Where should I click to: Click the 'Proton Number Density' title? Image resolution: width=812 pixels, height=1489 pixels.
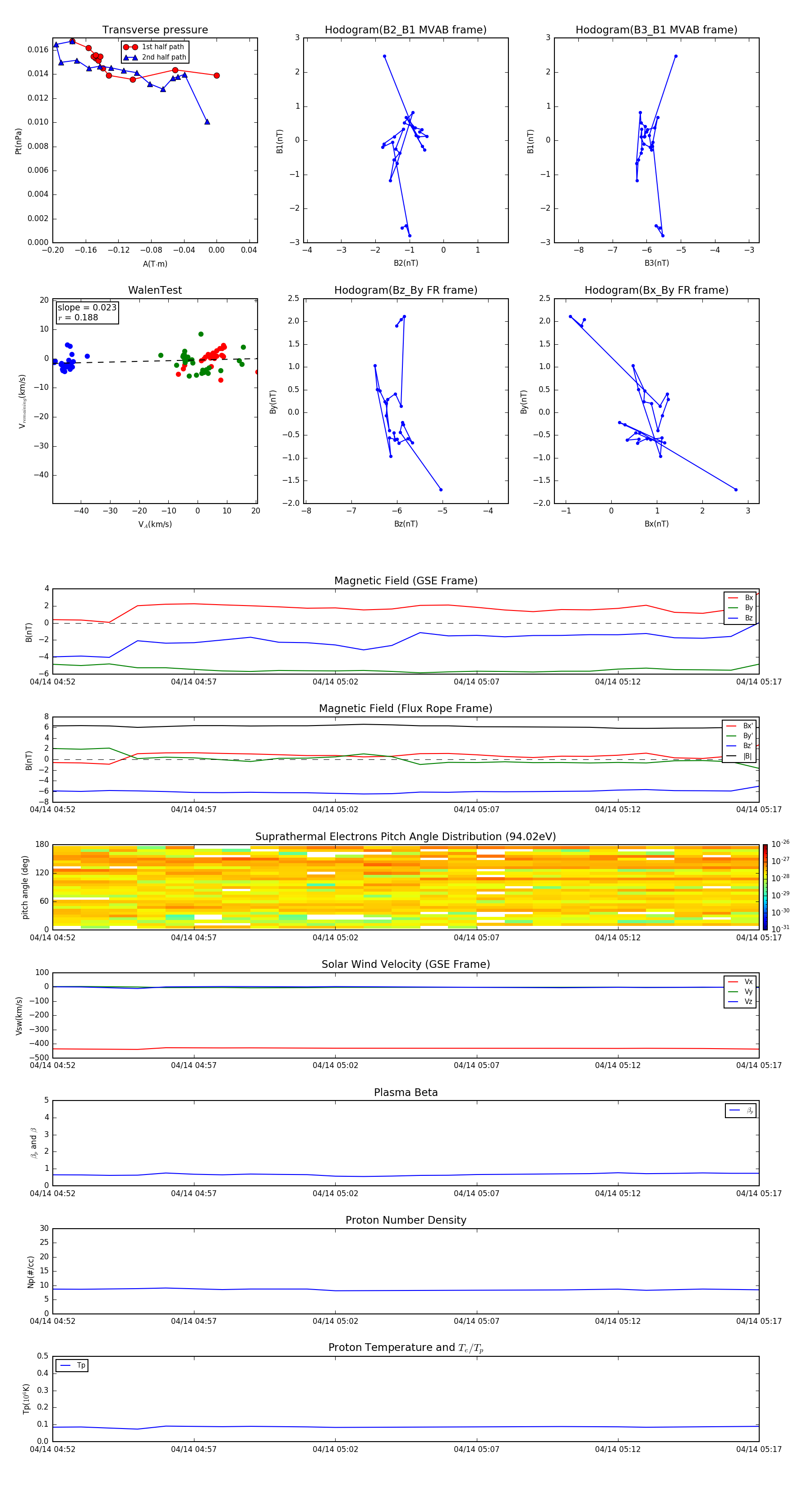(406, 1220)
